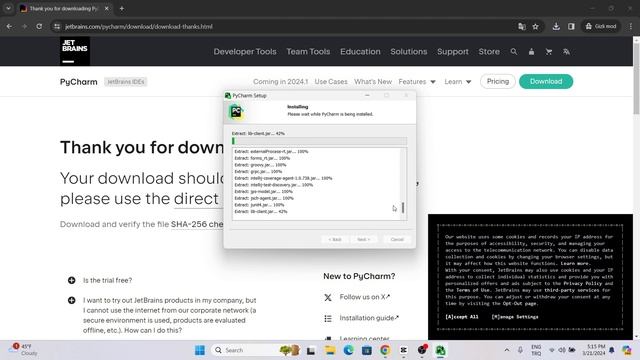Click the language selector icon in site header
Viewport: 640px width, 360px height.
pos(566,51)
